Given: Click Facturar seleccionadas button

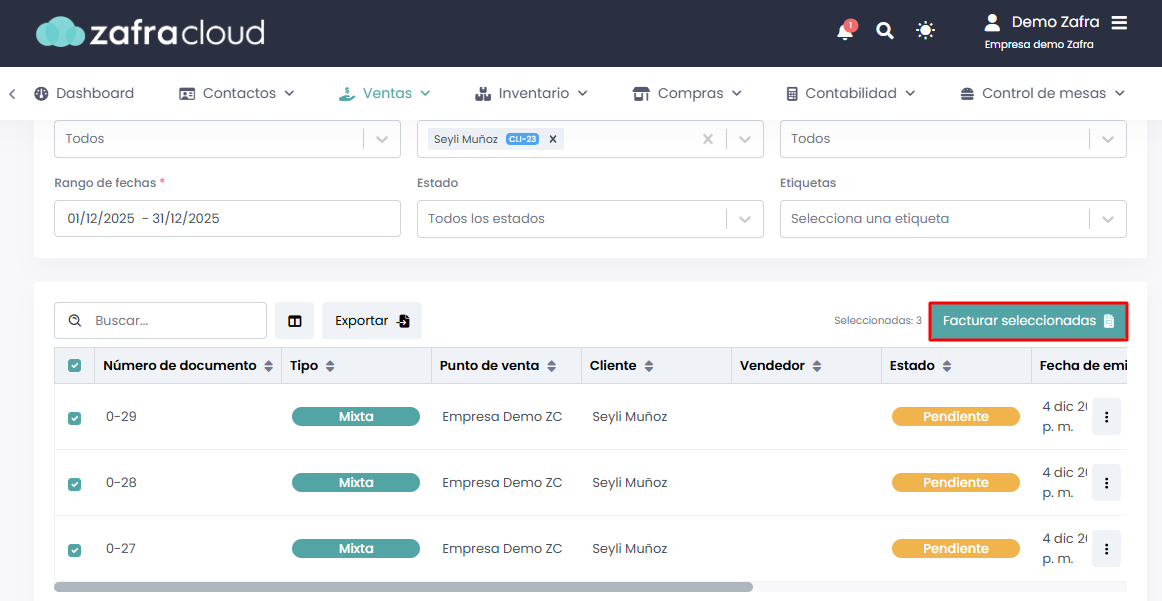Looking at the screenshot, I should tap(1029, 321).
